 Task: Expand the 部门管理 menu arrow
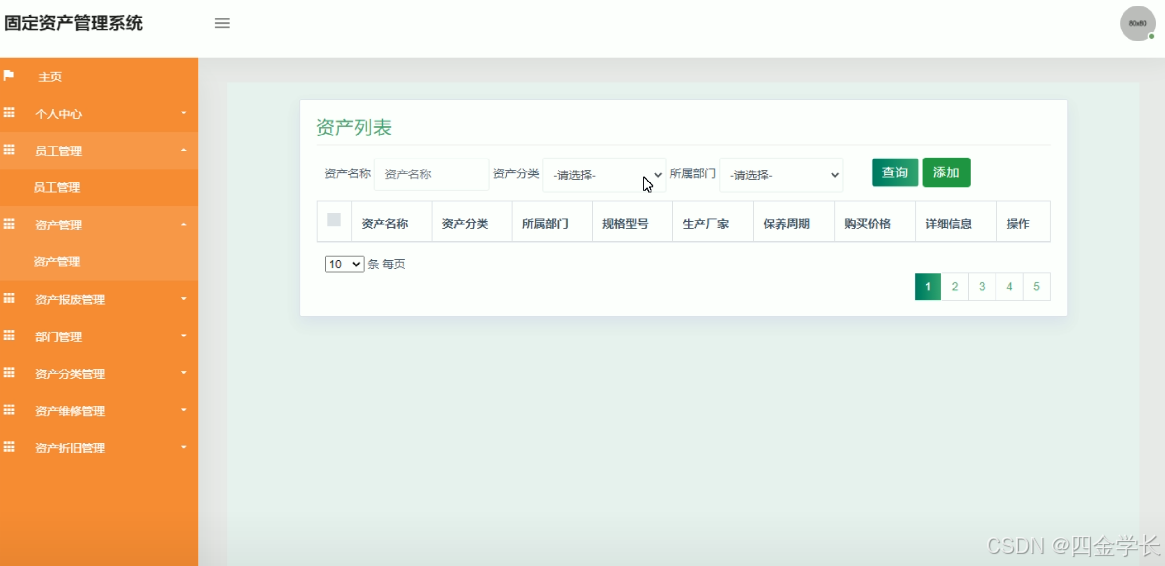pyautogui.click(x=184, y=336)
